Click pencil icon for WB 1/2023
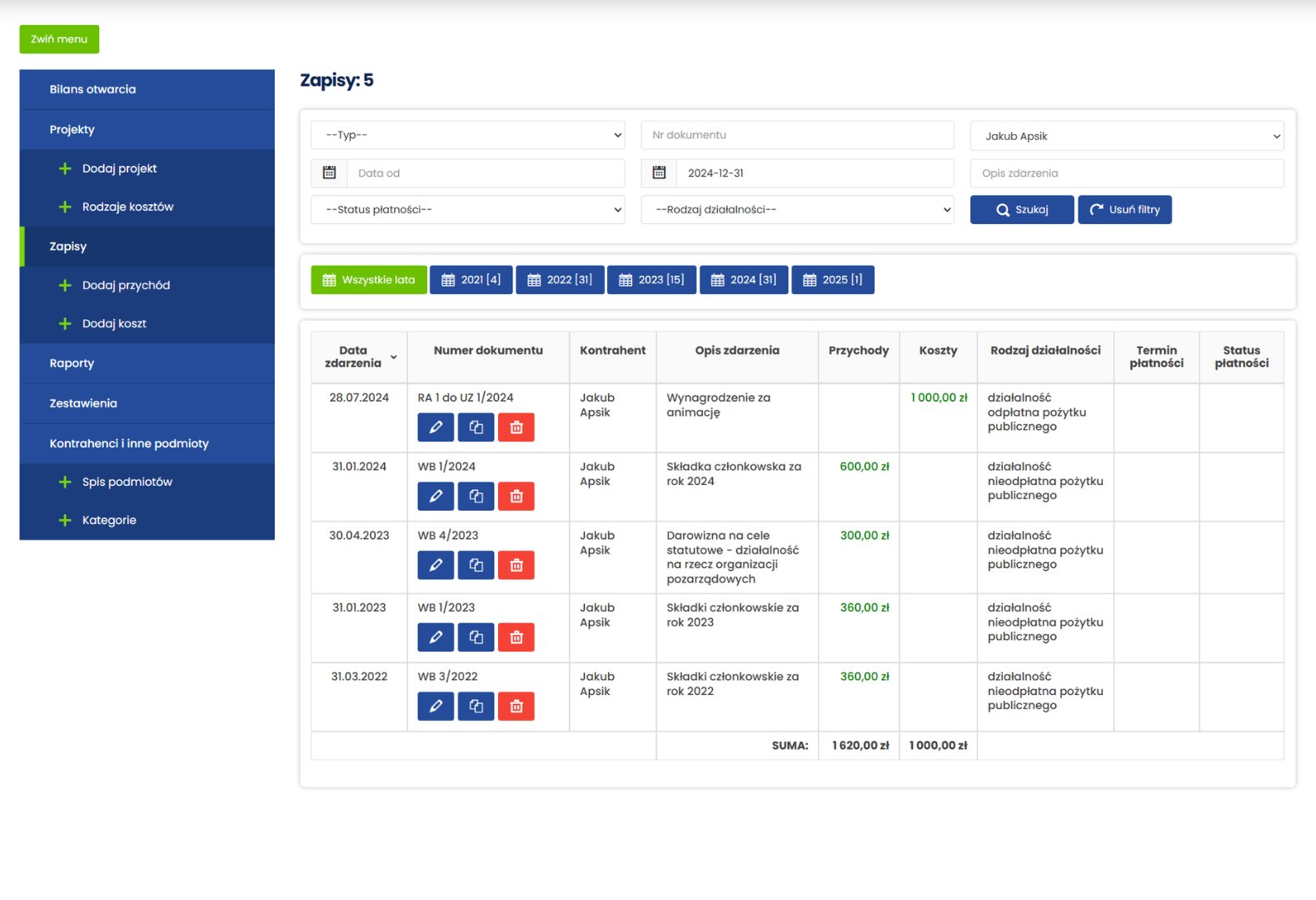This screenshot has width=1316, height=900. [x=436, y=637]
